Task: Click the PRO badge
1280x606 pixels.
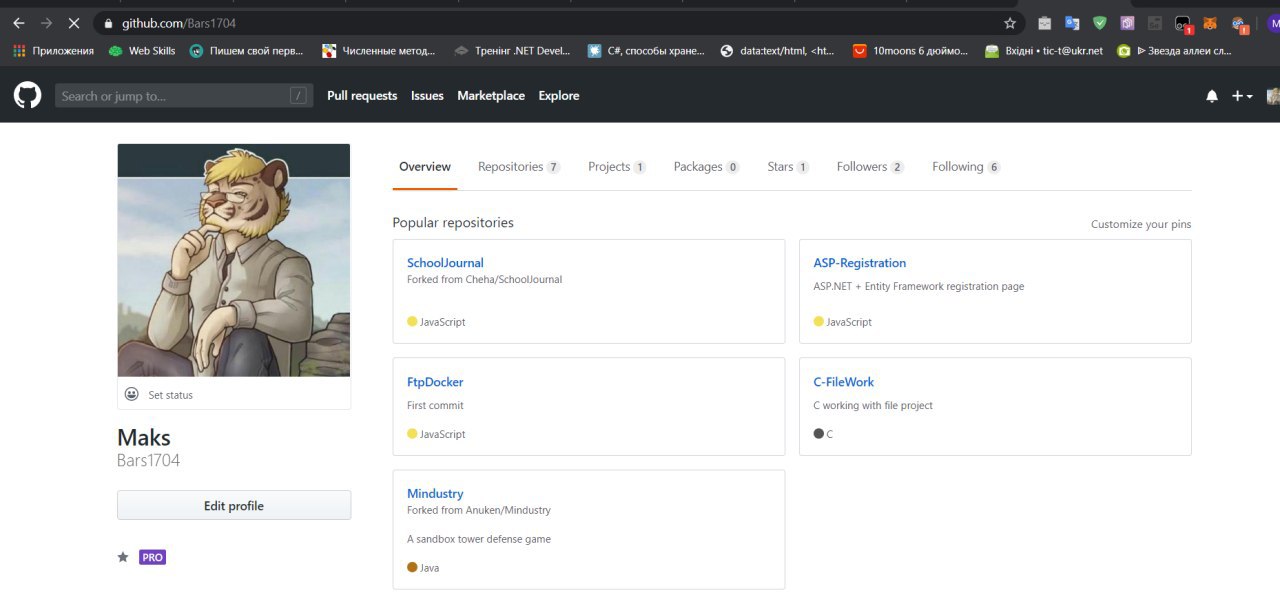Action: click(x=152, y=557)
